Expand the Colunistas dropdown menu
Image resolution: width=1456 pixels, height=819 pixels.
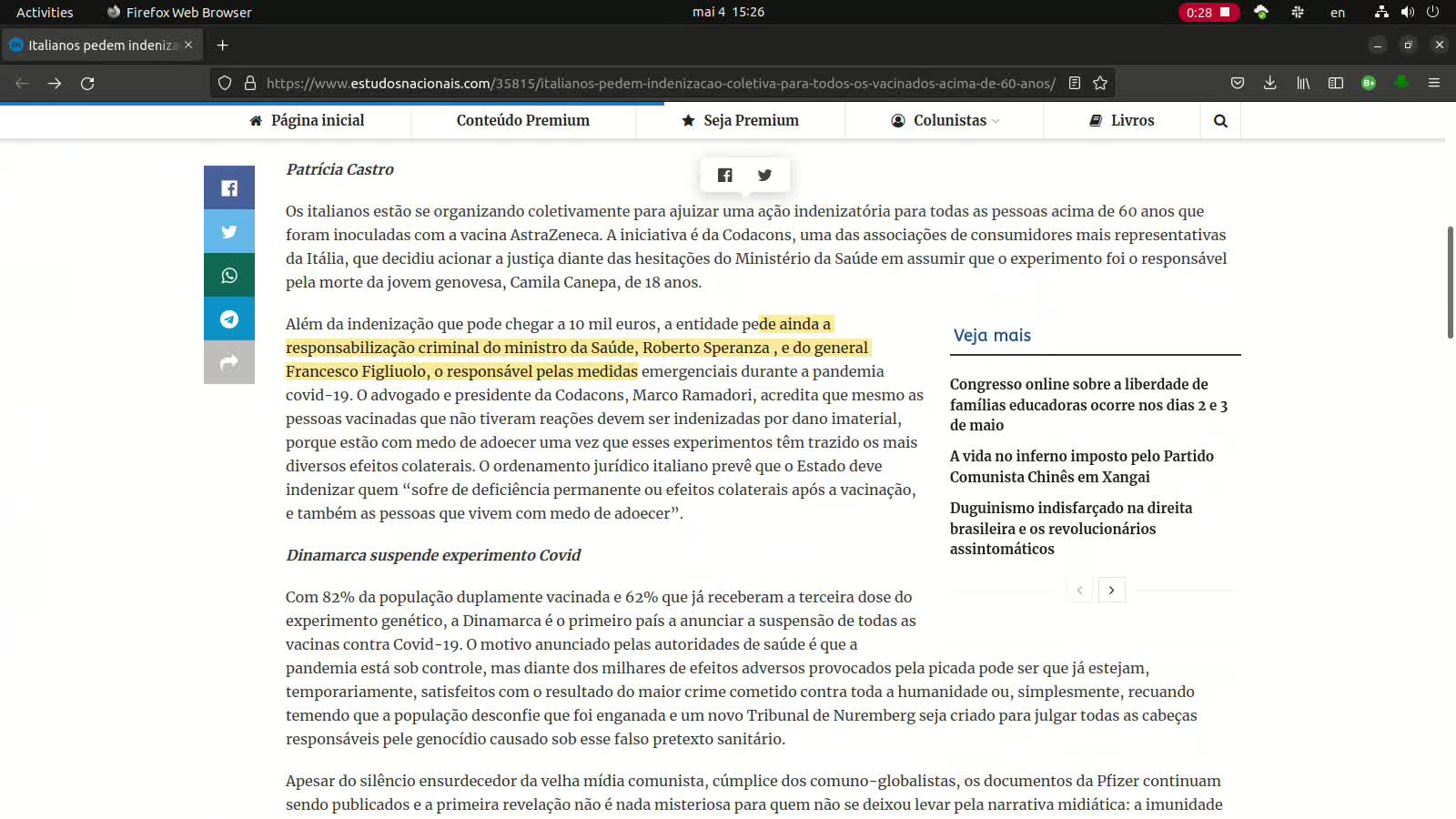coord(945,121)
